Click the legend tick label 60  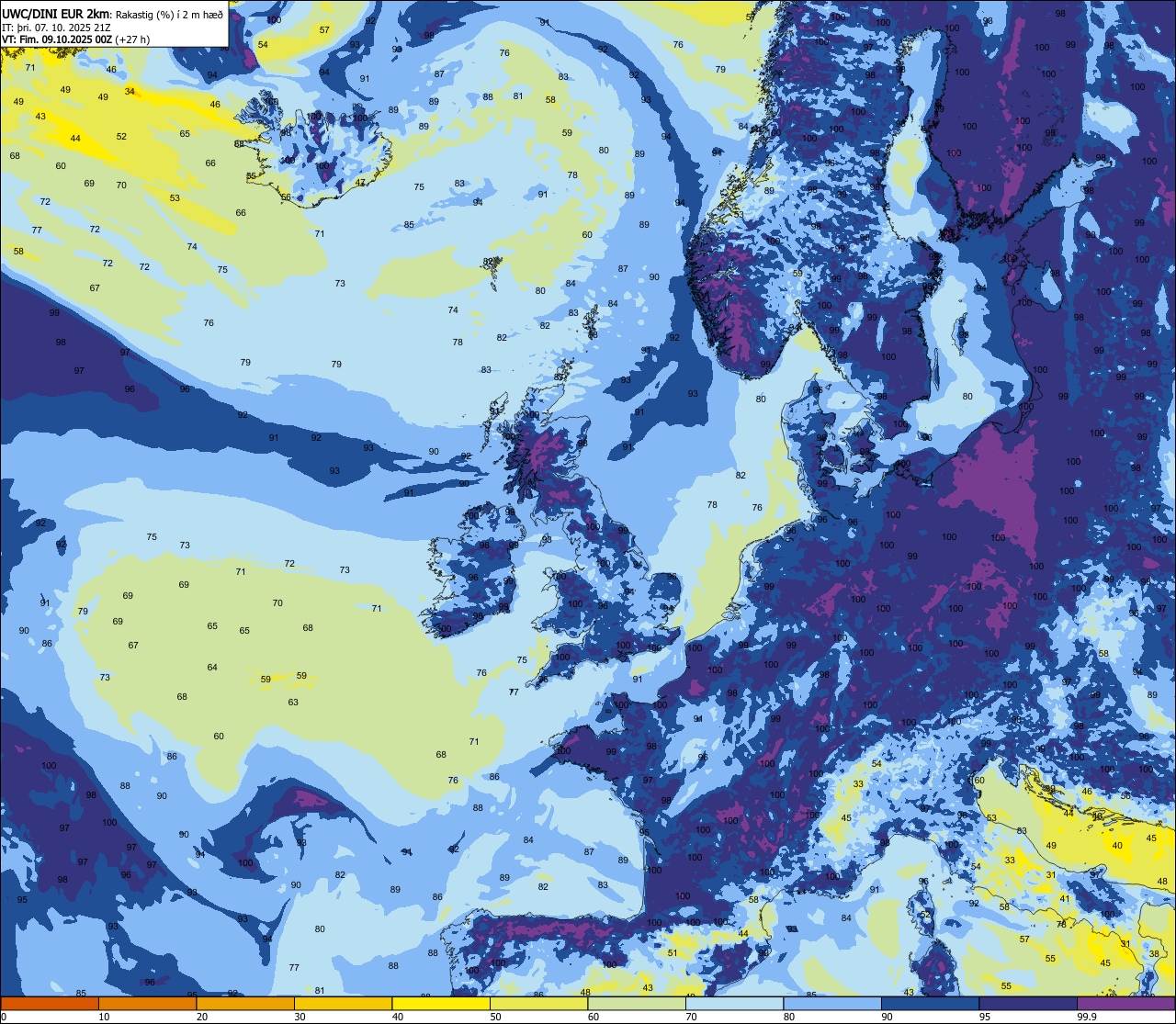pyautogui.click(x=594, y=1017)
